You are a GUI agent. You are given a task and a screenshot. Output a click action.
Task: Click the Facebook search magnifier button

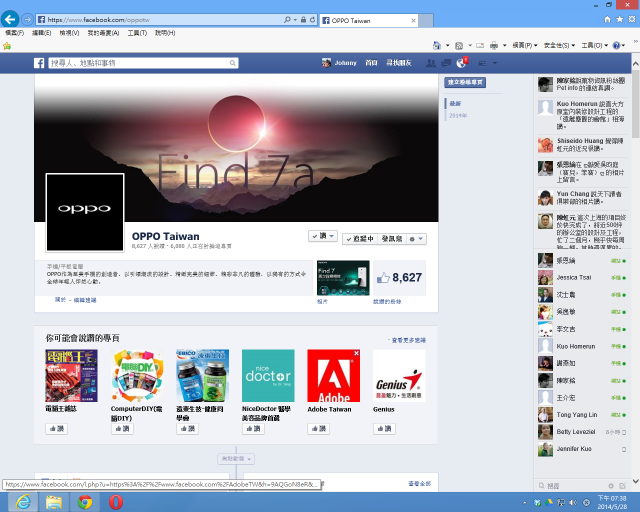pos(233,63)
